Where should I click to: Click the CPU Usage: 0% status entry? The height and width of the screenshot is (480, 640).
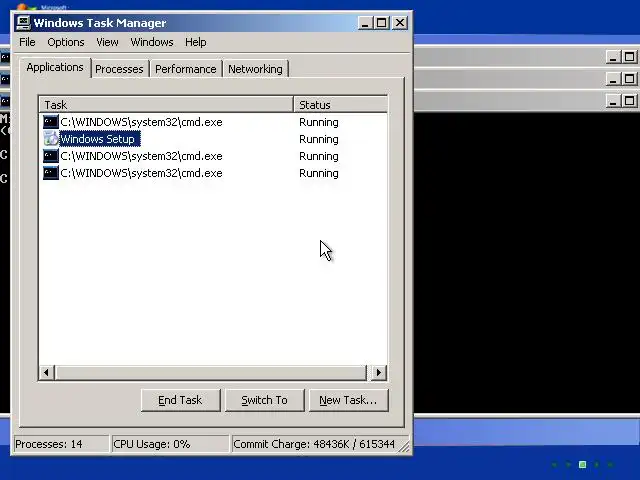coord(170,444)
